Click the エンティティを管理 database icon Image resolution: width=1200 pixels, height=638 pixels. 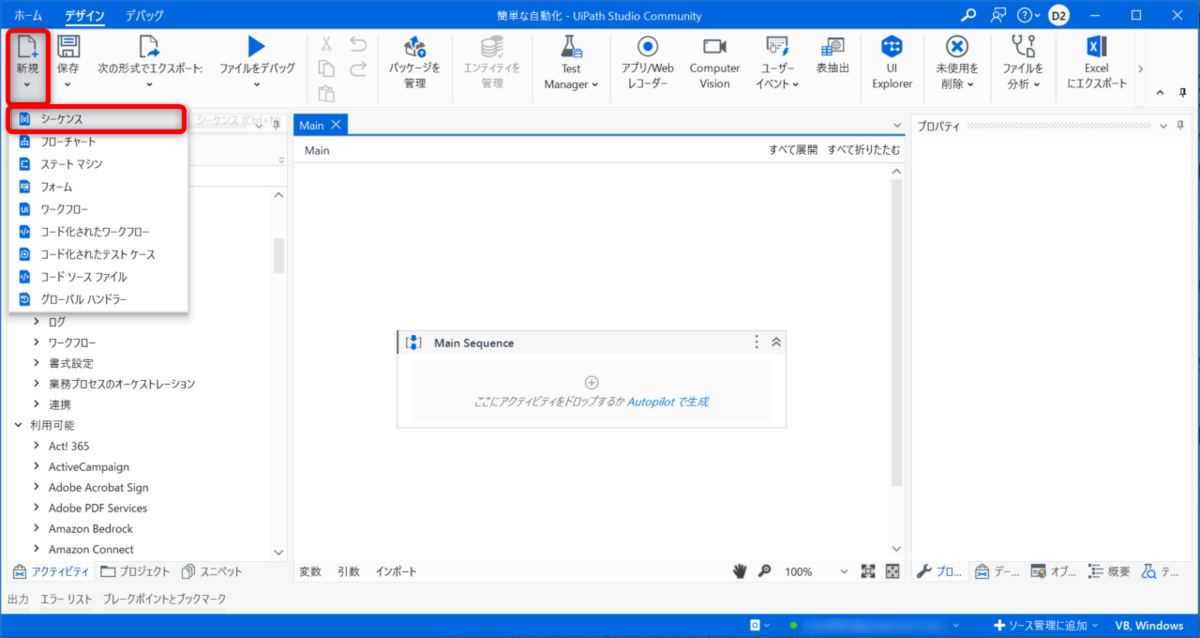pyautogui.click(x=491, y=45)
